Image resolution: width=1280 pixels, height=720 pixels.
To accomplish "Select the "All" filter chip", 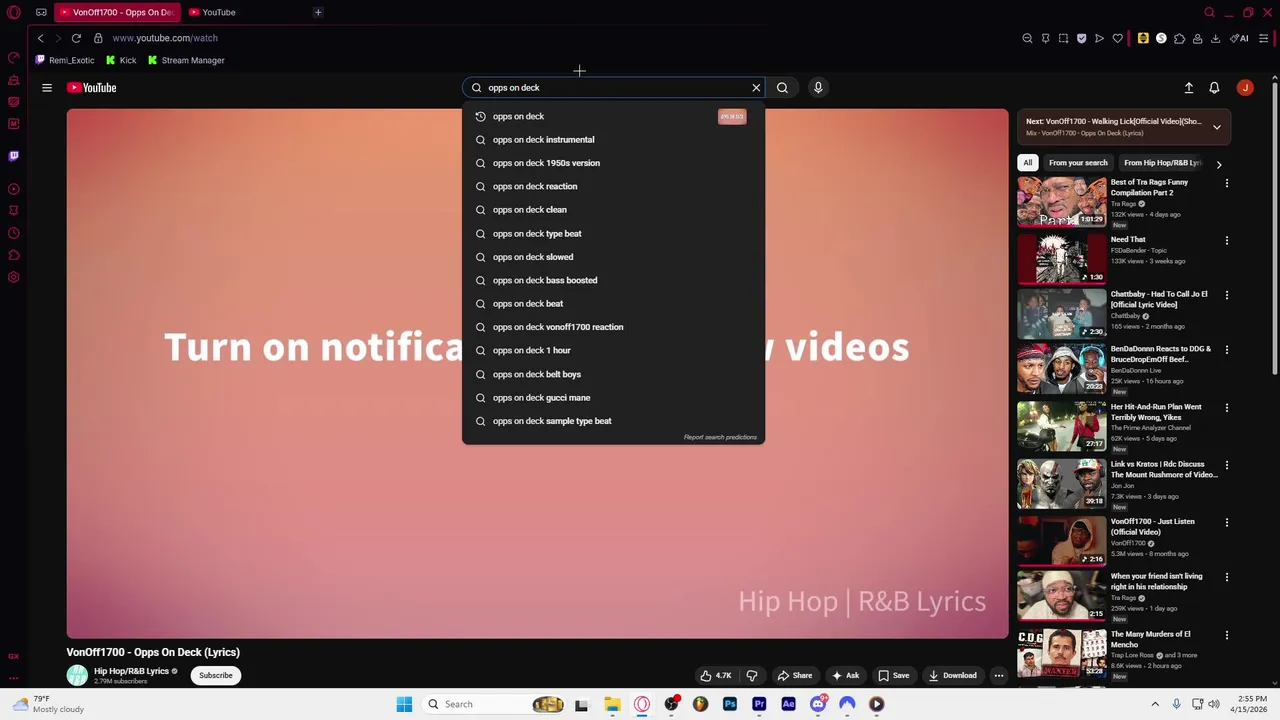I will [x=1027, y=163].
